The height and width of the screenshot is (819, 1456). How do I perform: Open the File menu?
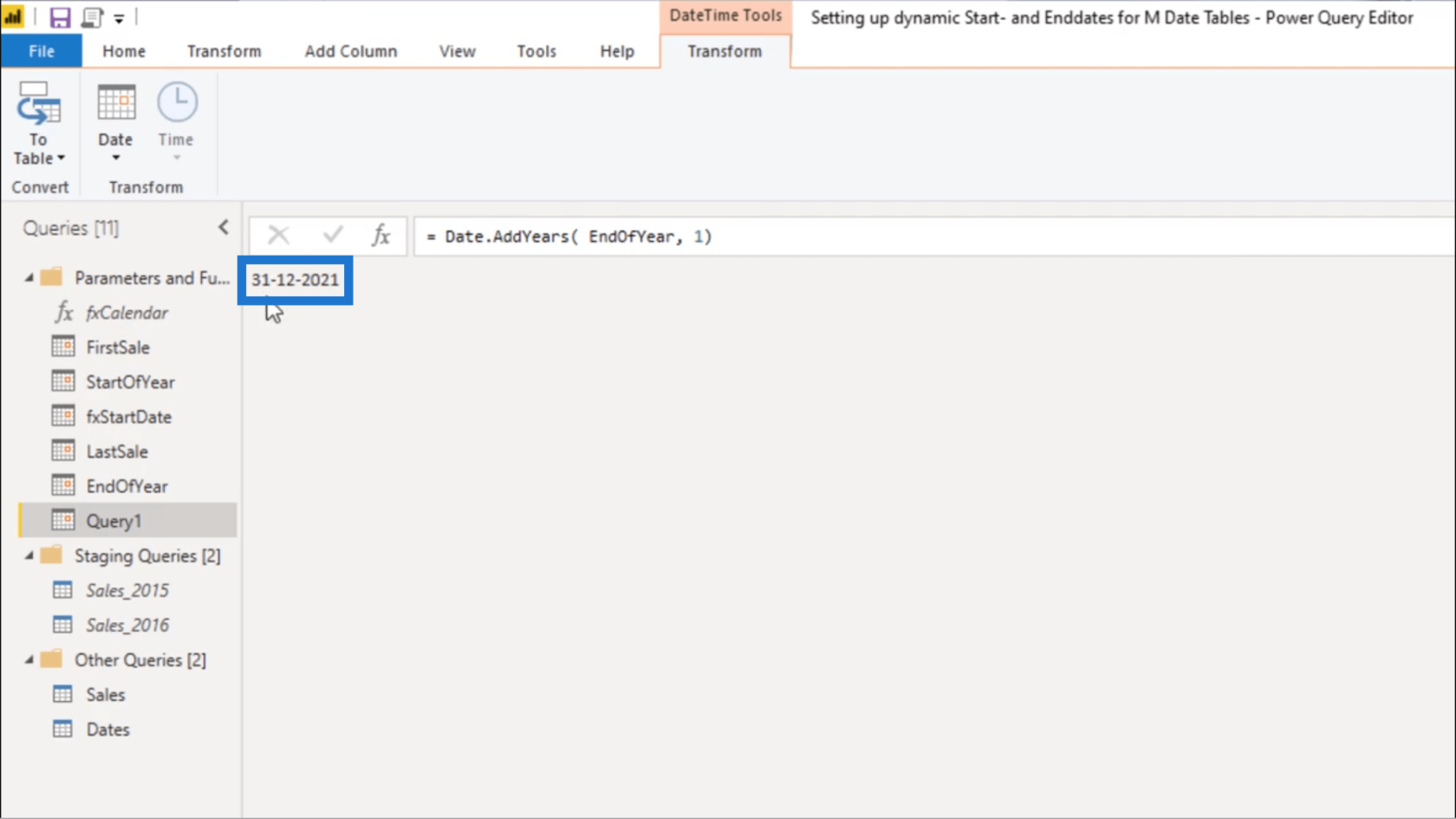42,51
